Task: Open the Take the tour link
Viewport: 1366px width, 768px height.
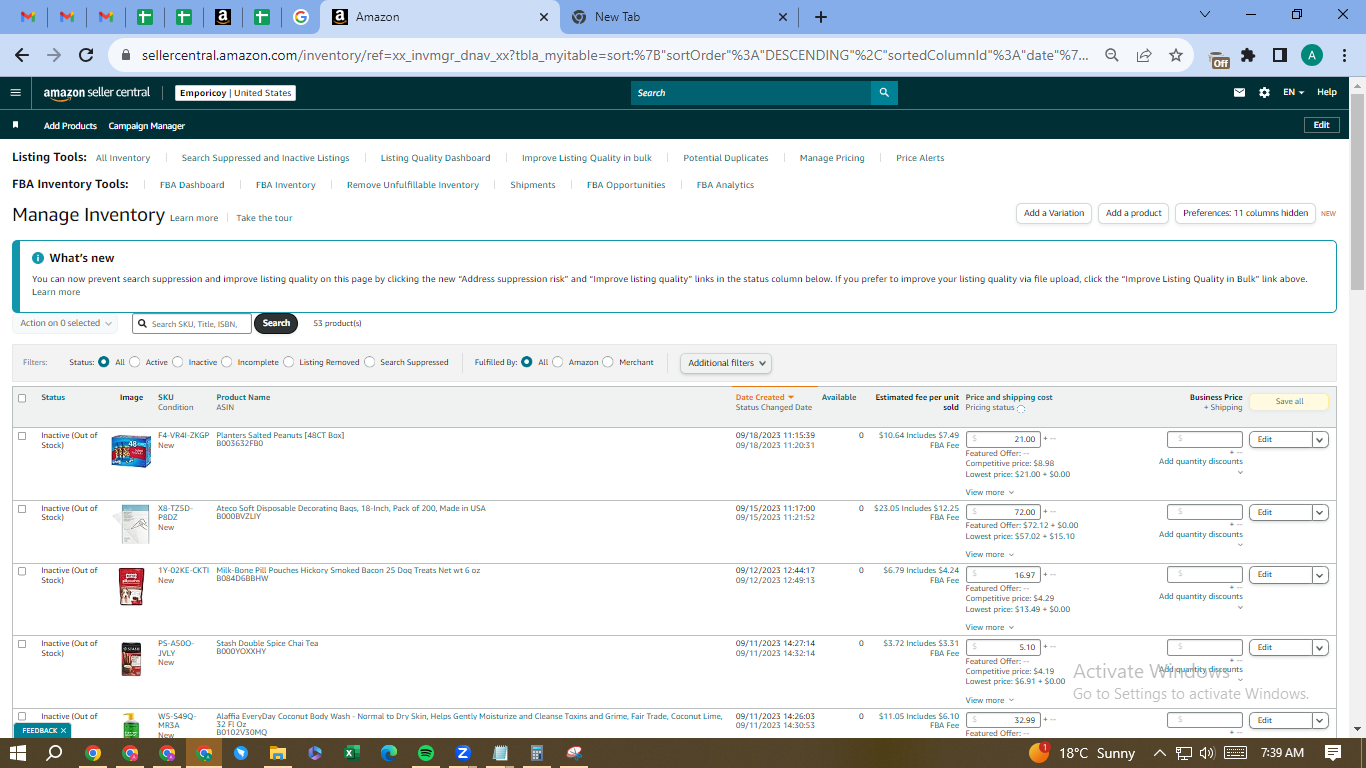Action: (264, 218)
